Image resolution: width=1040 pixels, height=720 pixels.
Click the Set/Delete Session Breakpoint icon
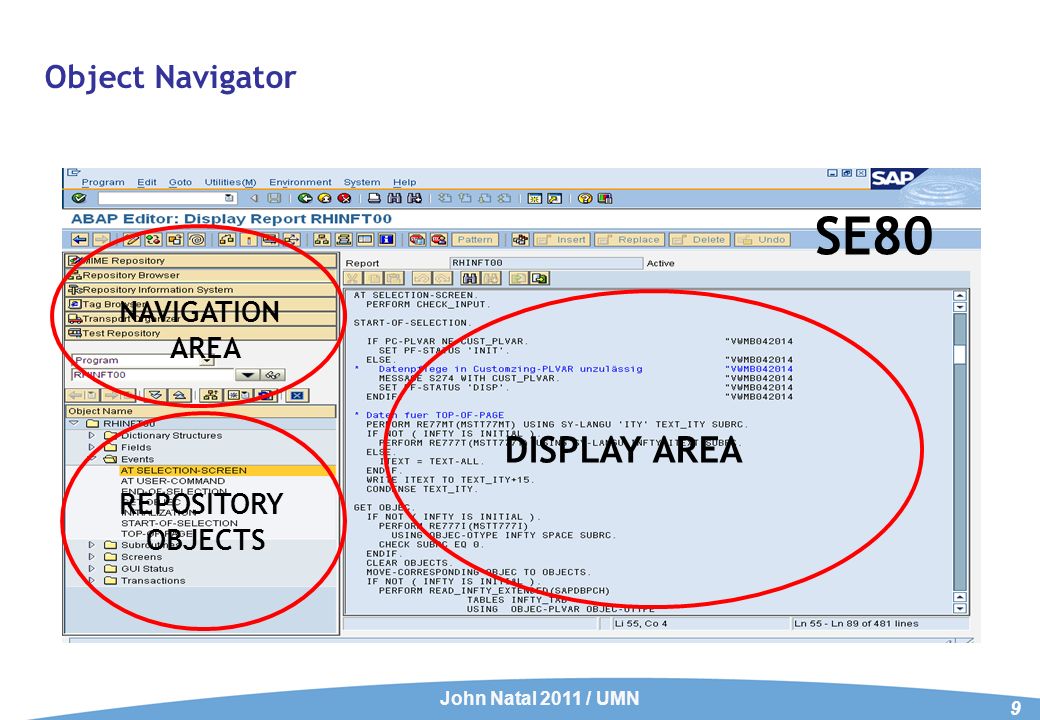coord(417,239)
